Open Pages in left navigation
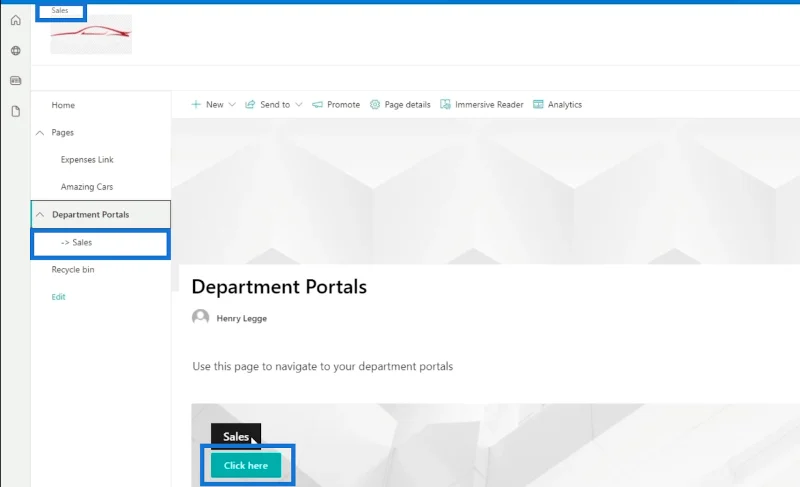 pos(63,133)
